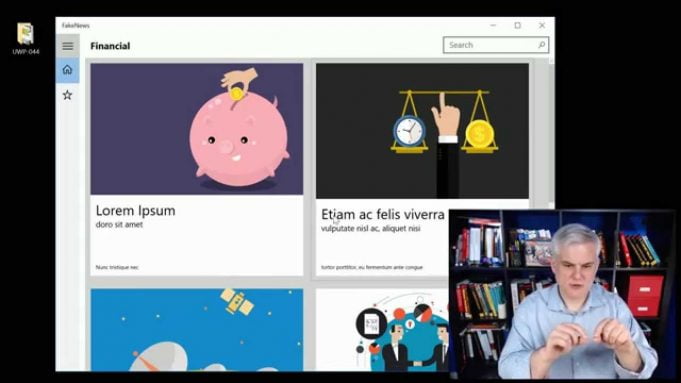Screen dimensions: 681x383
Task: Open the balance scale article image
Action: (x=422, y=131)
